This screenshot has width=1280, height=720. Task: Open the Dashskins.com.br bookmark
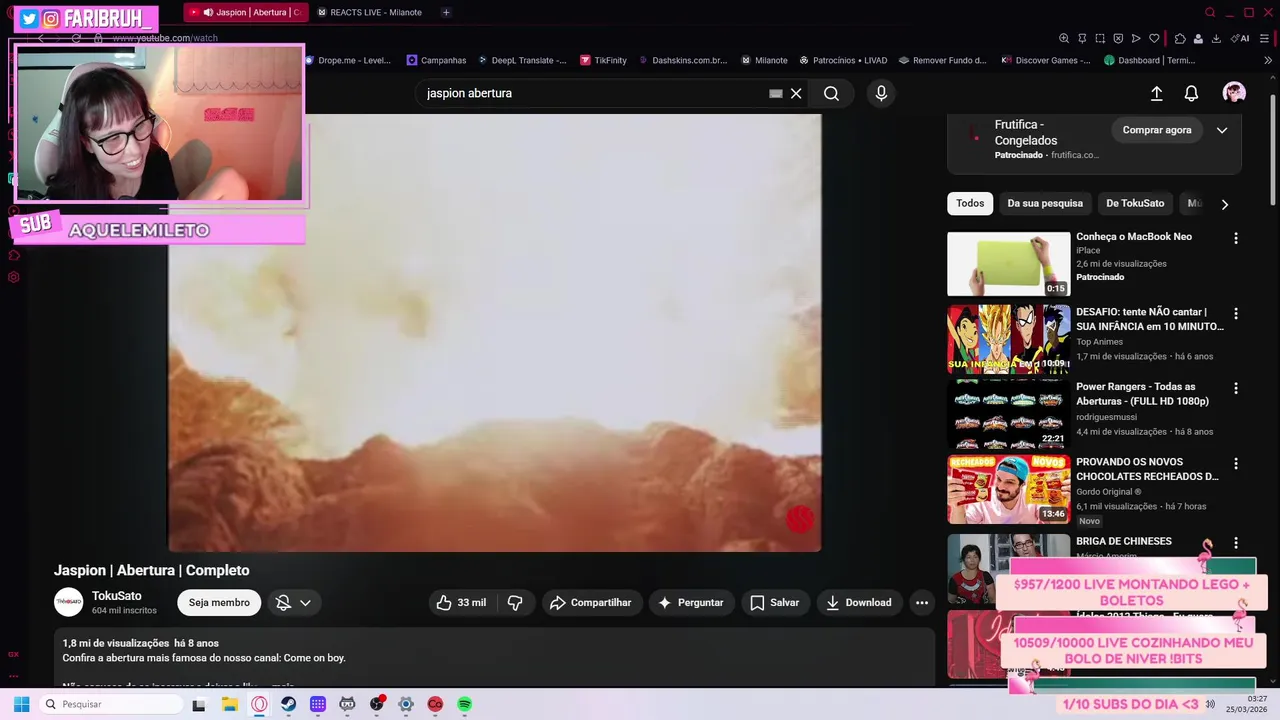[x=683, y=60]
